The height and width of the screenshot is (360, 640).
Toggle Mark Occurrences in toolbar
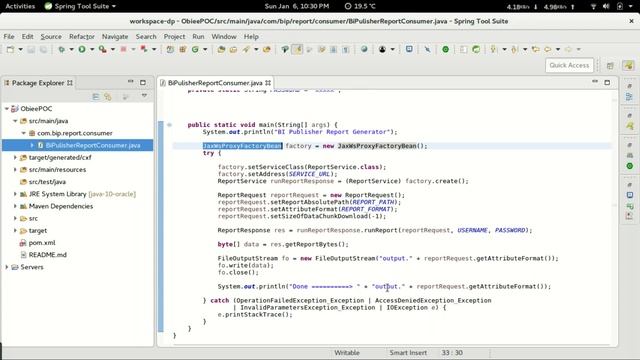click(x=298, y=49)
